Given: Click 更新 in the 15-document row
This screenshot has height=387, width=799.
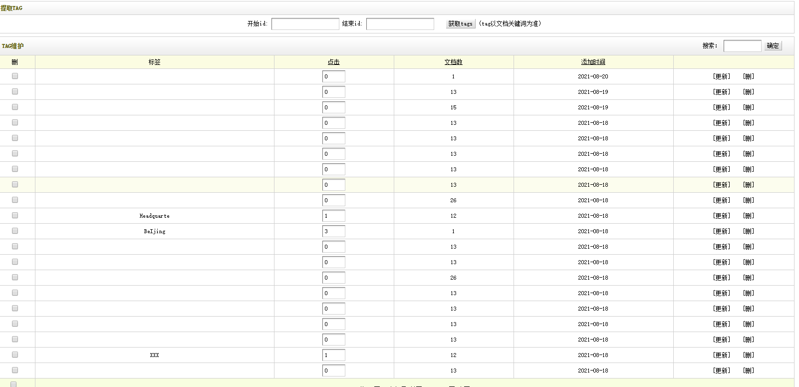Looking at the screenshot, I should 721,108.
